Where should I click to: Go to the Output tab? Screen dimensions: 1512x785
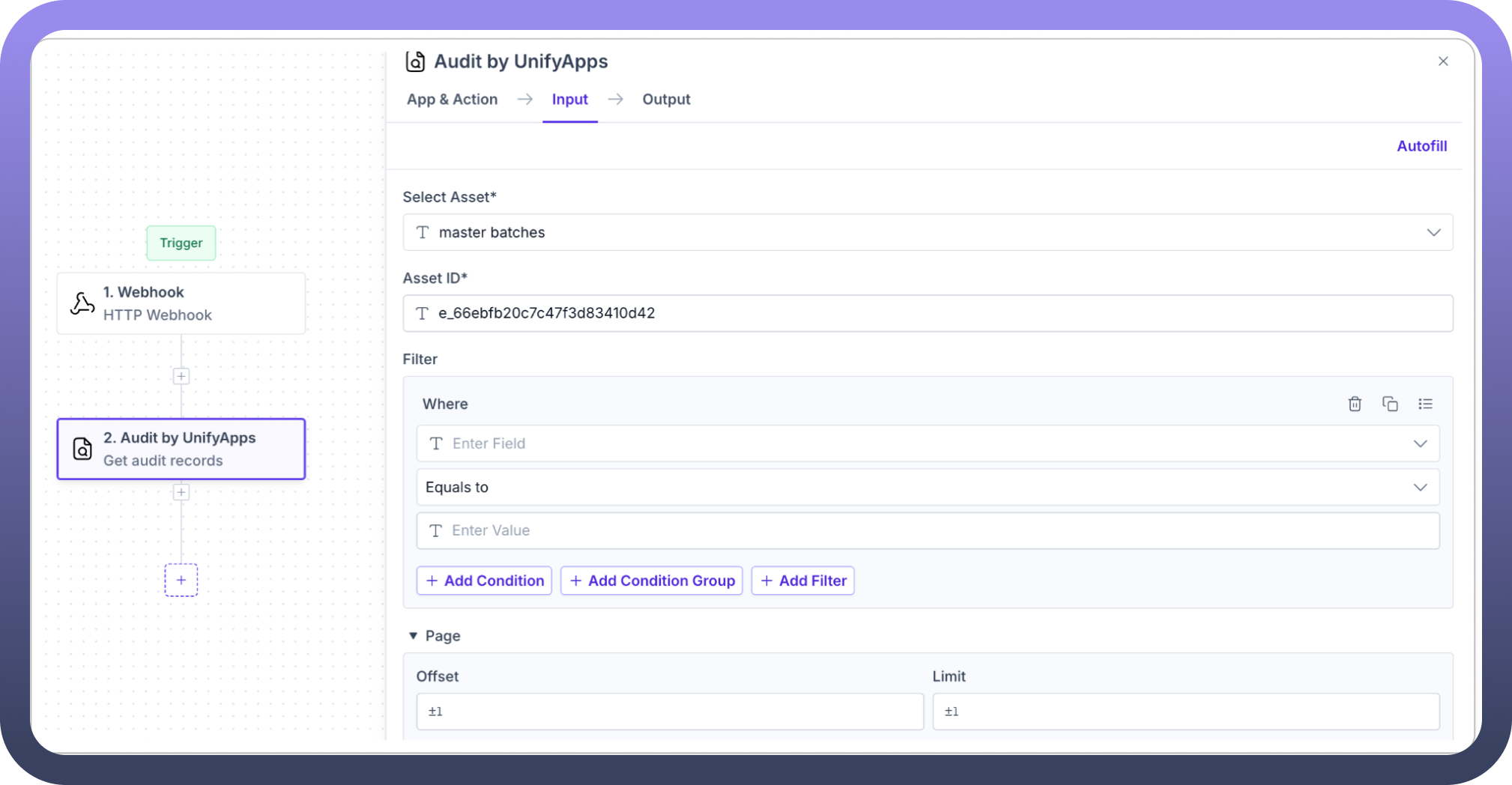coord(666,100)
